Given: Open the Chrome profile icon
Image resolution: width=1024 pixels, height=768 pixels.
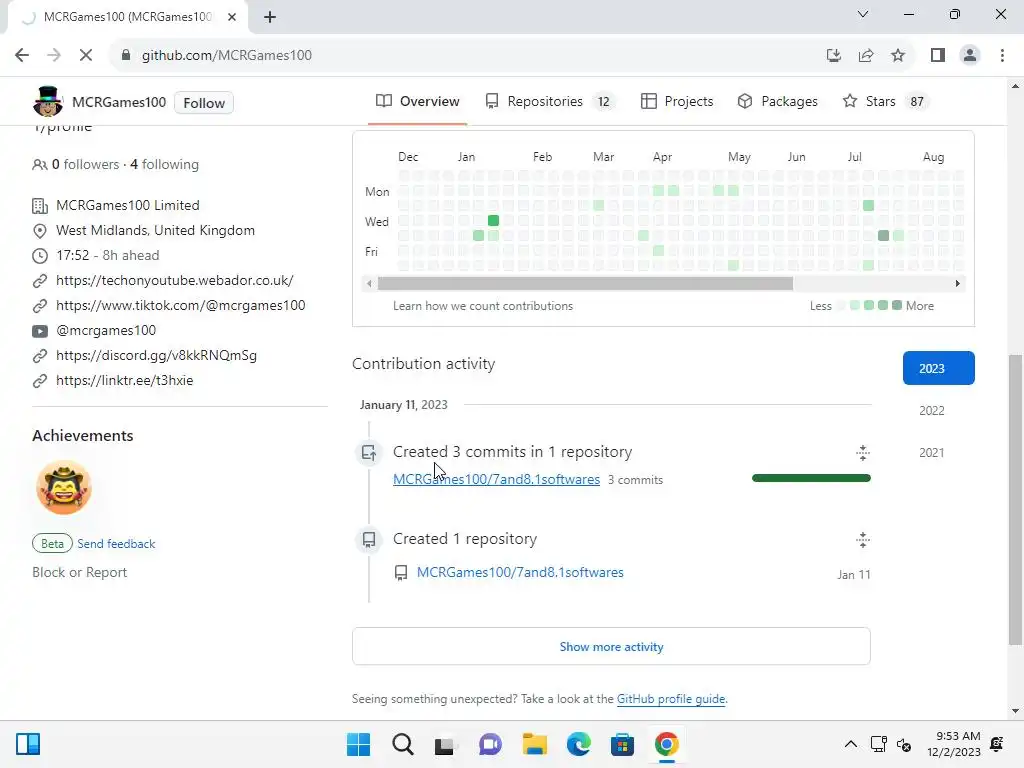Looking at the screenshot, I should [970, 56].
